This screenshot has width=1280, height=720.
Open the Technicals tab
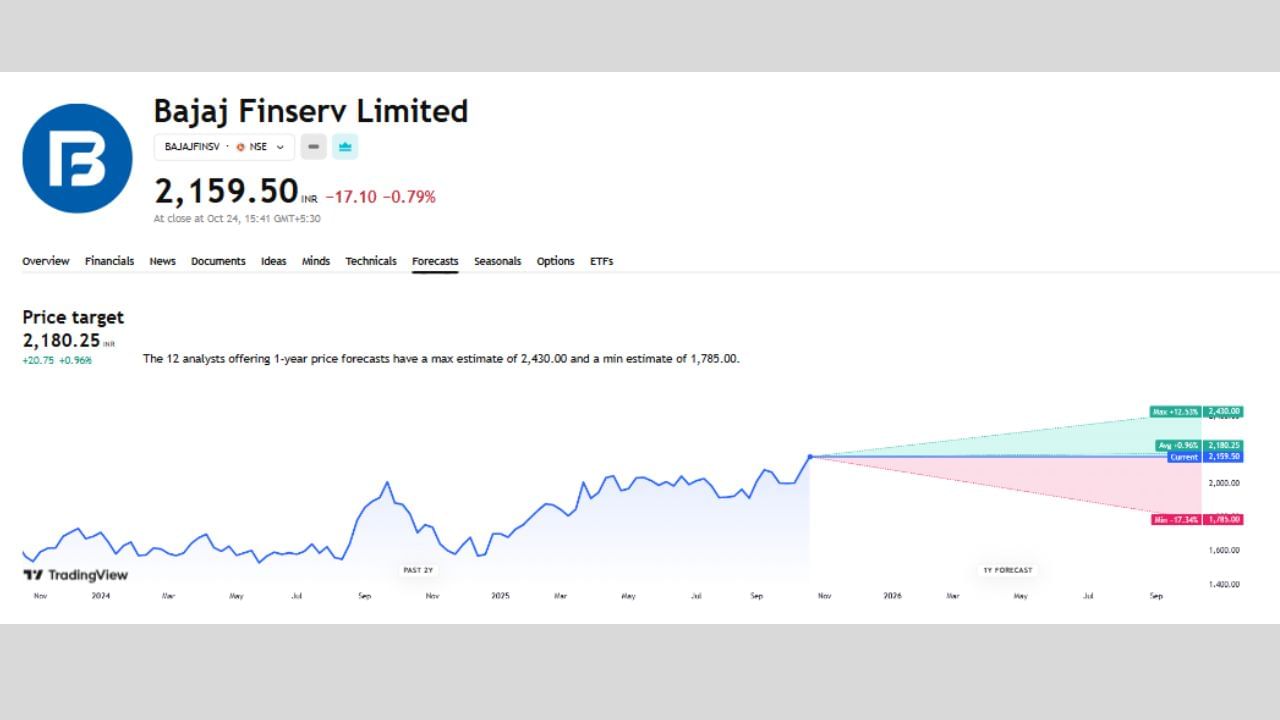coord(371,261)
